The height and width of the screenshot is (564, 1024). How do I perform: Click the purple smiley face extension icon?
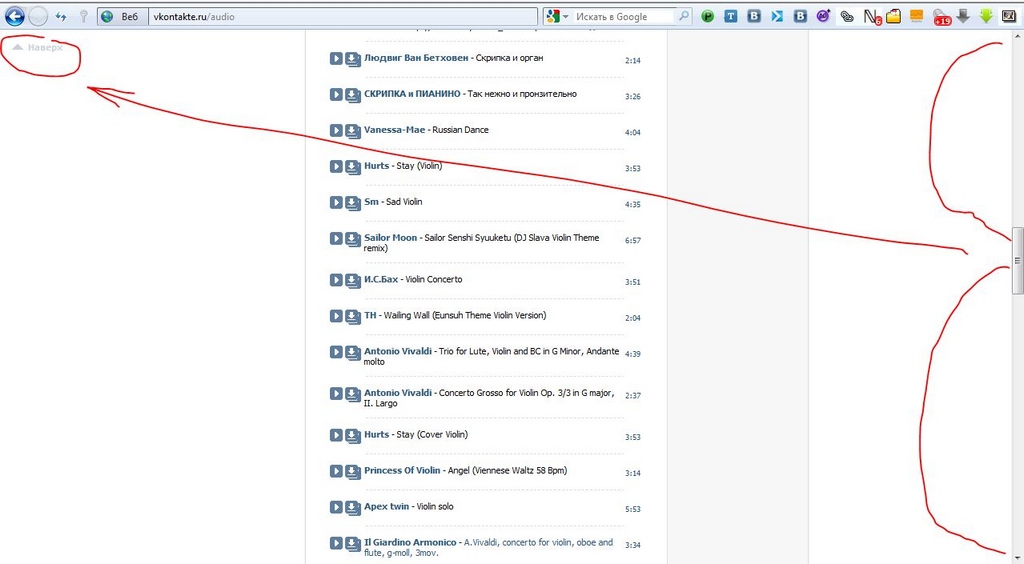pos(823,16)
